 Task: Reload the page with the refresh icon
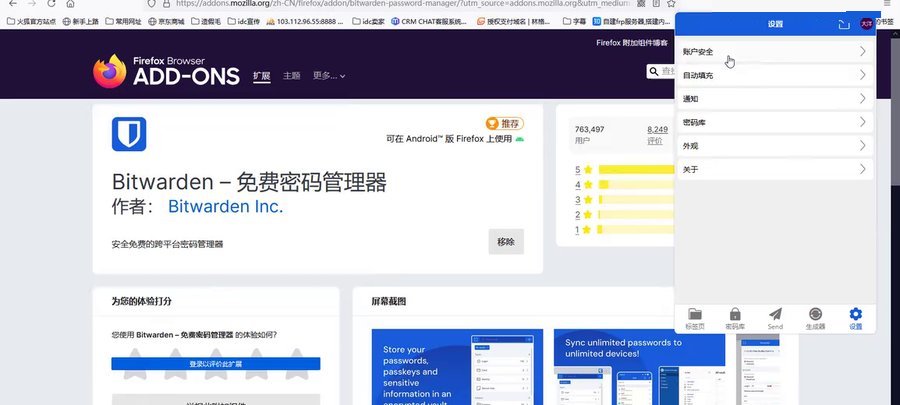[x=51, y=3]
